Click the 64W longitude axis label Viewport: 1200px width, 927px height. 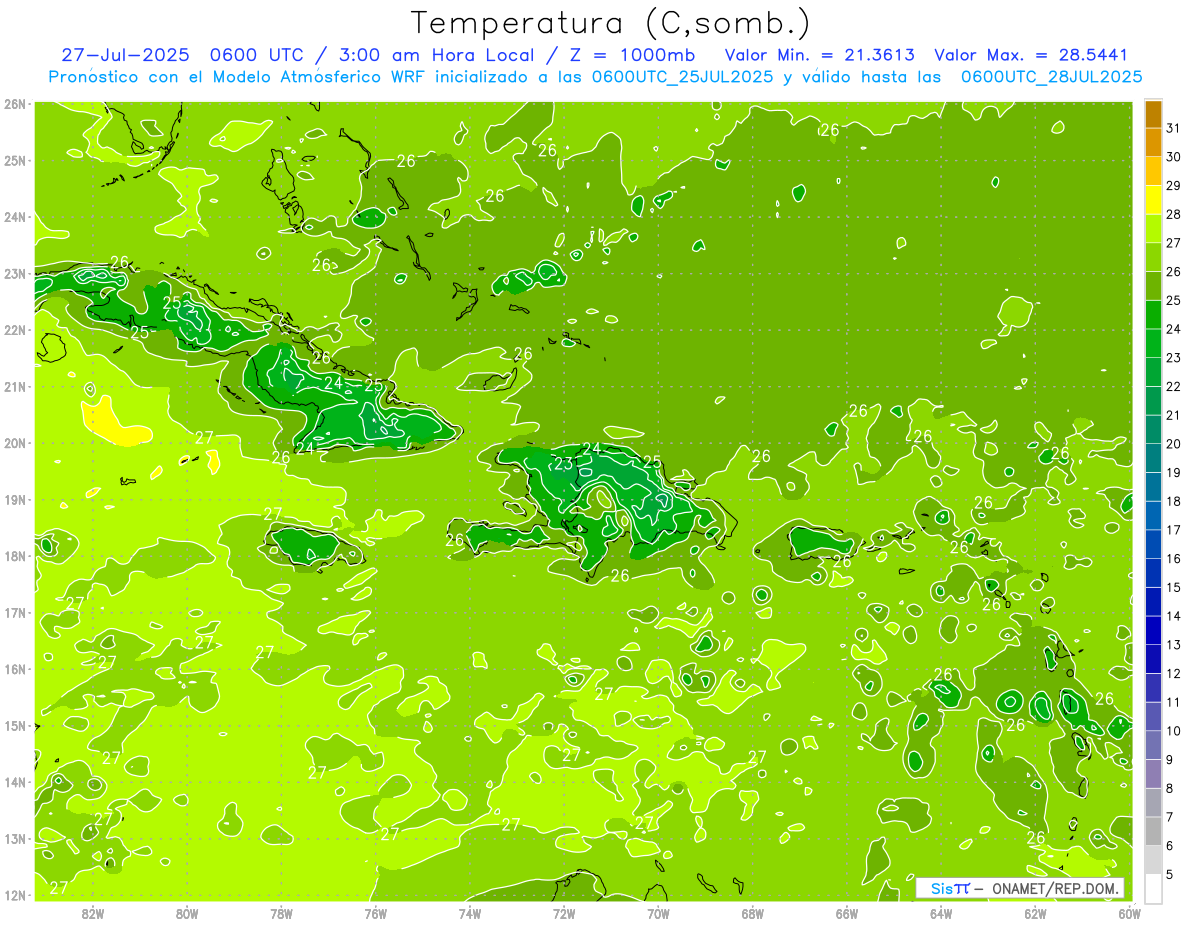[941, 913]
